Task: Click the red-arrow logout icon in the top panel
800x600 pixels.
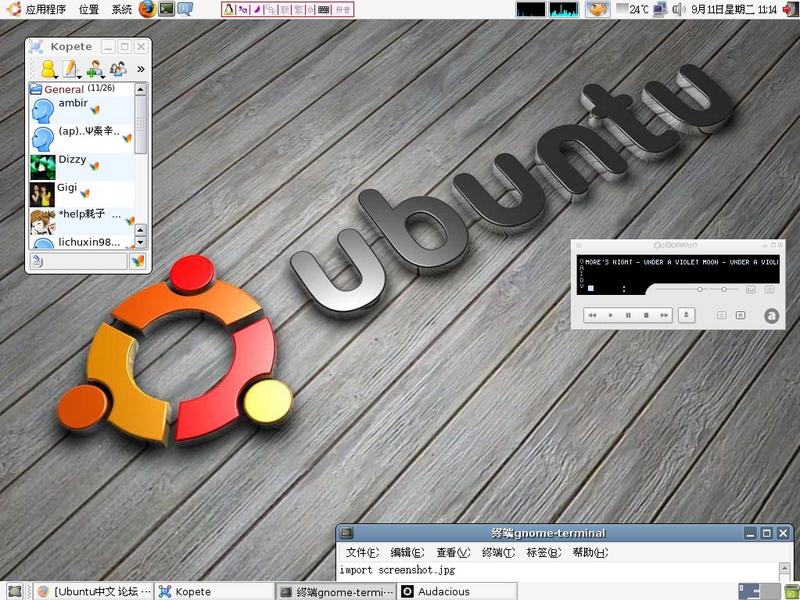Action: 790,9
